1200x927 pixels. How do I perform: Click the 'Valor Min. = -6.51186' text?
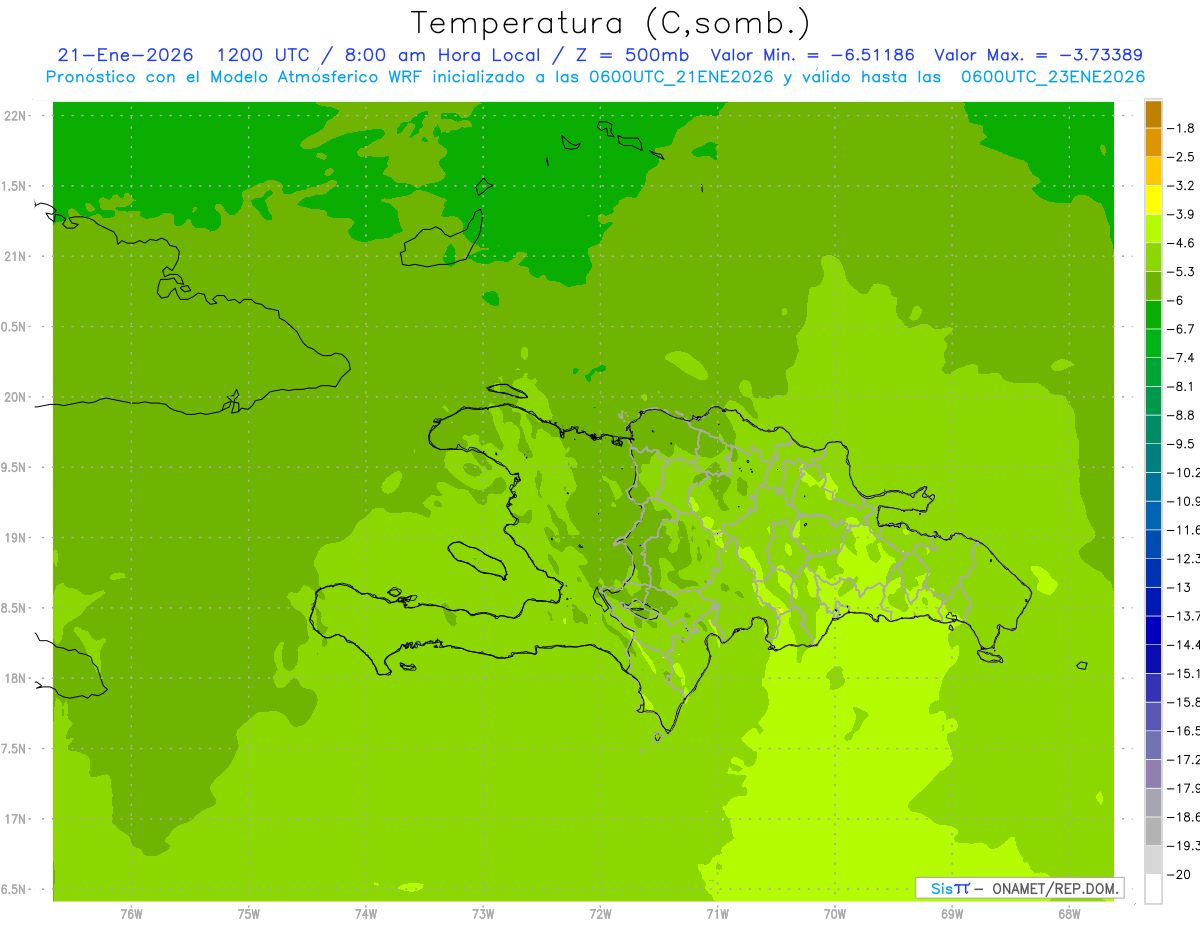pos(812,55)
